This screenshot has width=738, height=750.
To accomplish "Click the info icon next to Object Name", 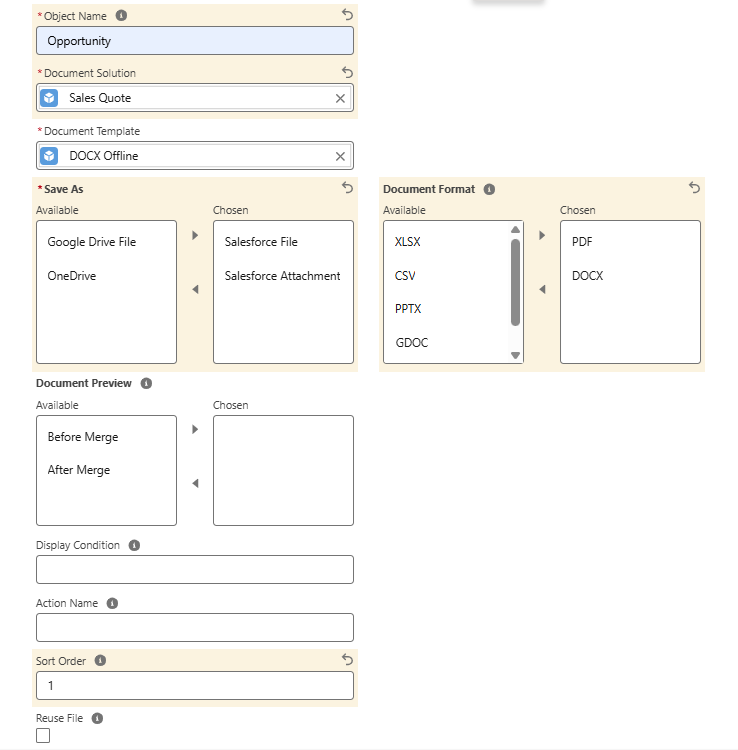I will (121, 16).
